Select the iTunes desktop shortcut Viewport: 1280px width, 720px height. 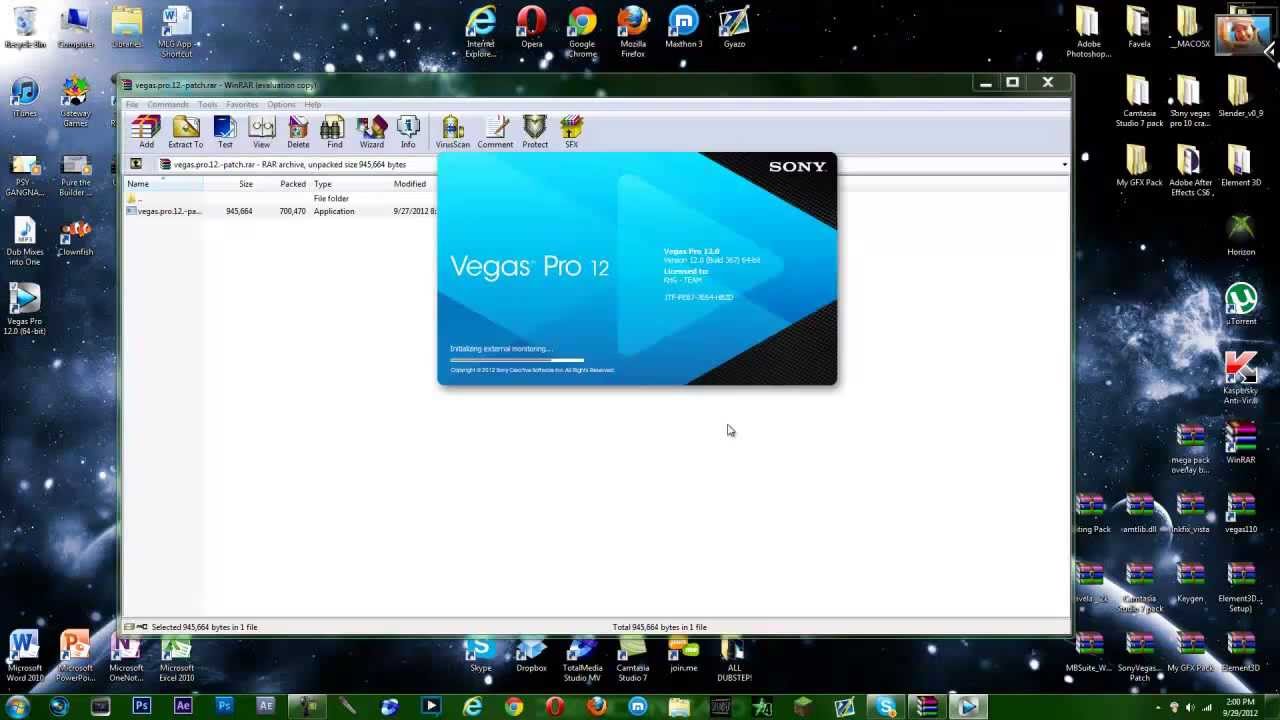(25, 97)
